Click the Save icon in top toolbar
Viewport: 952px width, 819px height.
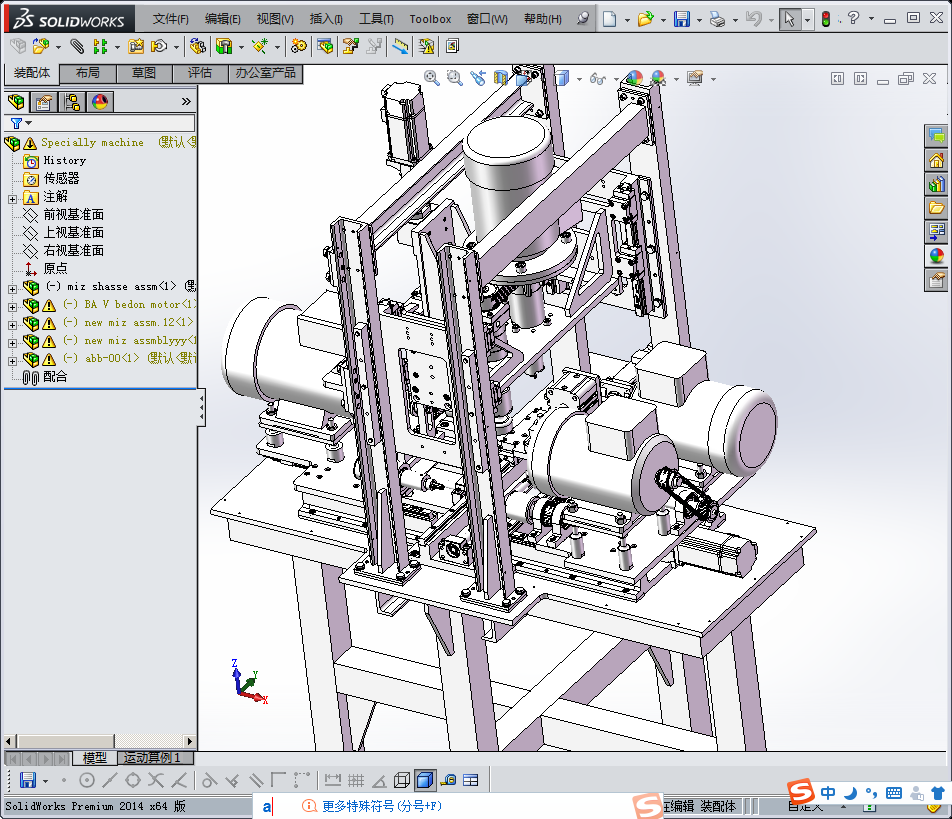[681, 19]
